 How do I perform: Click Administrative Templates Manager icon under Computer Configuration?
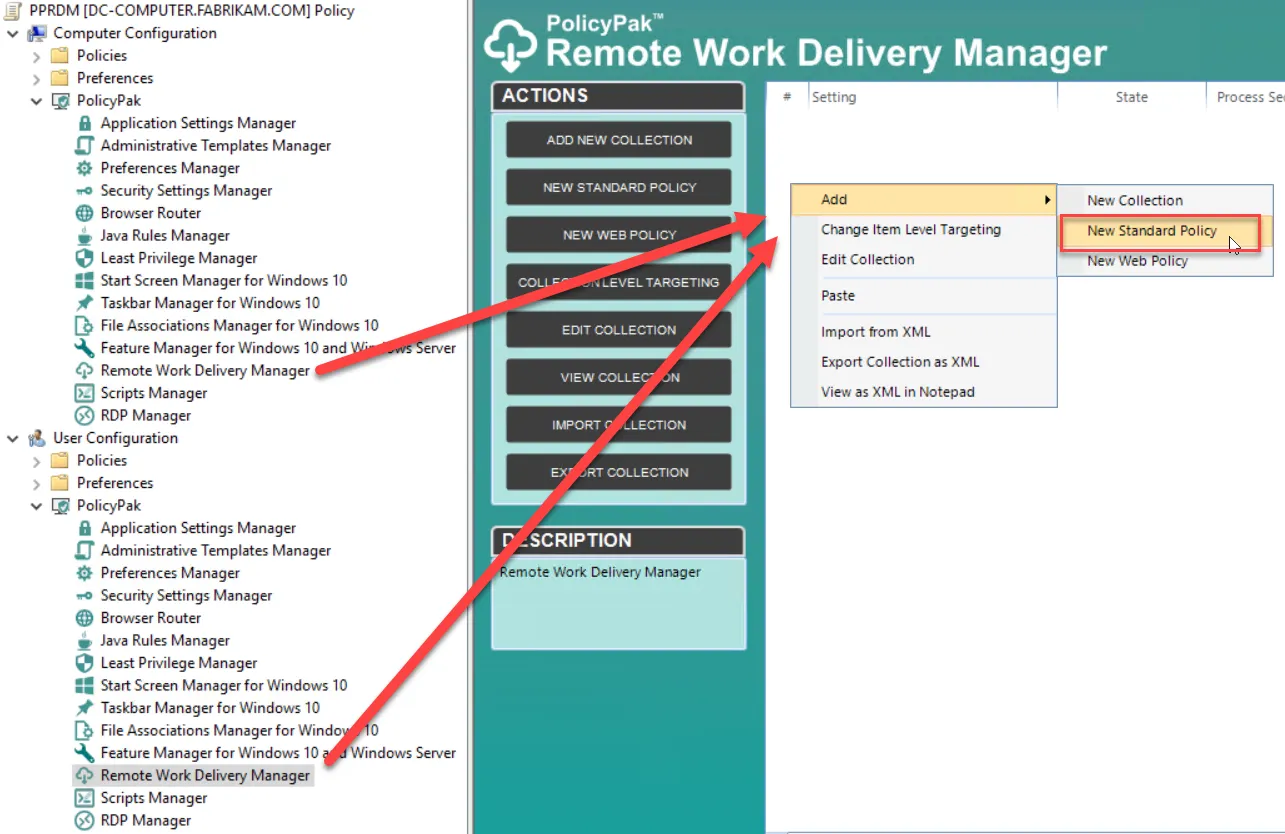point(85,146)
